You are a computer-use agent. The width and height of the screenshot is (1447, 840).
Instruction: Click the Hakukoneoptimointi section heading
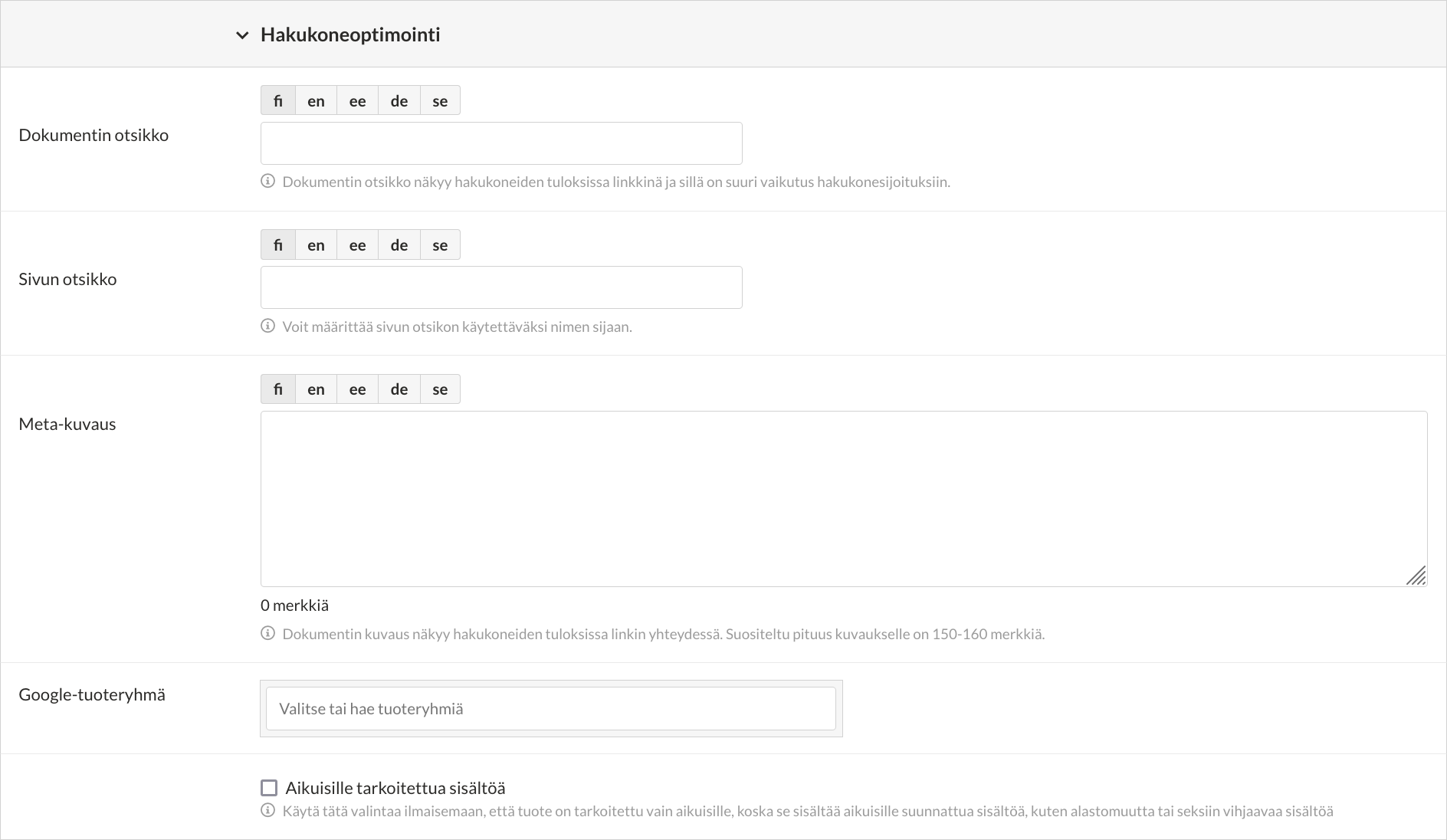[350, 34]
